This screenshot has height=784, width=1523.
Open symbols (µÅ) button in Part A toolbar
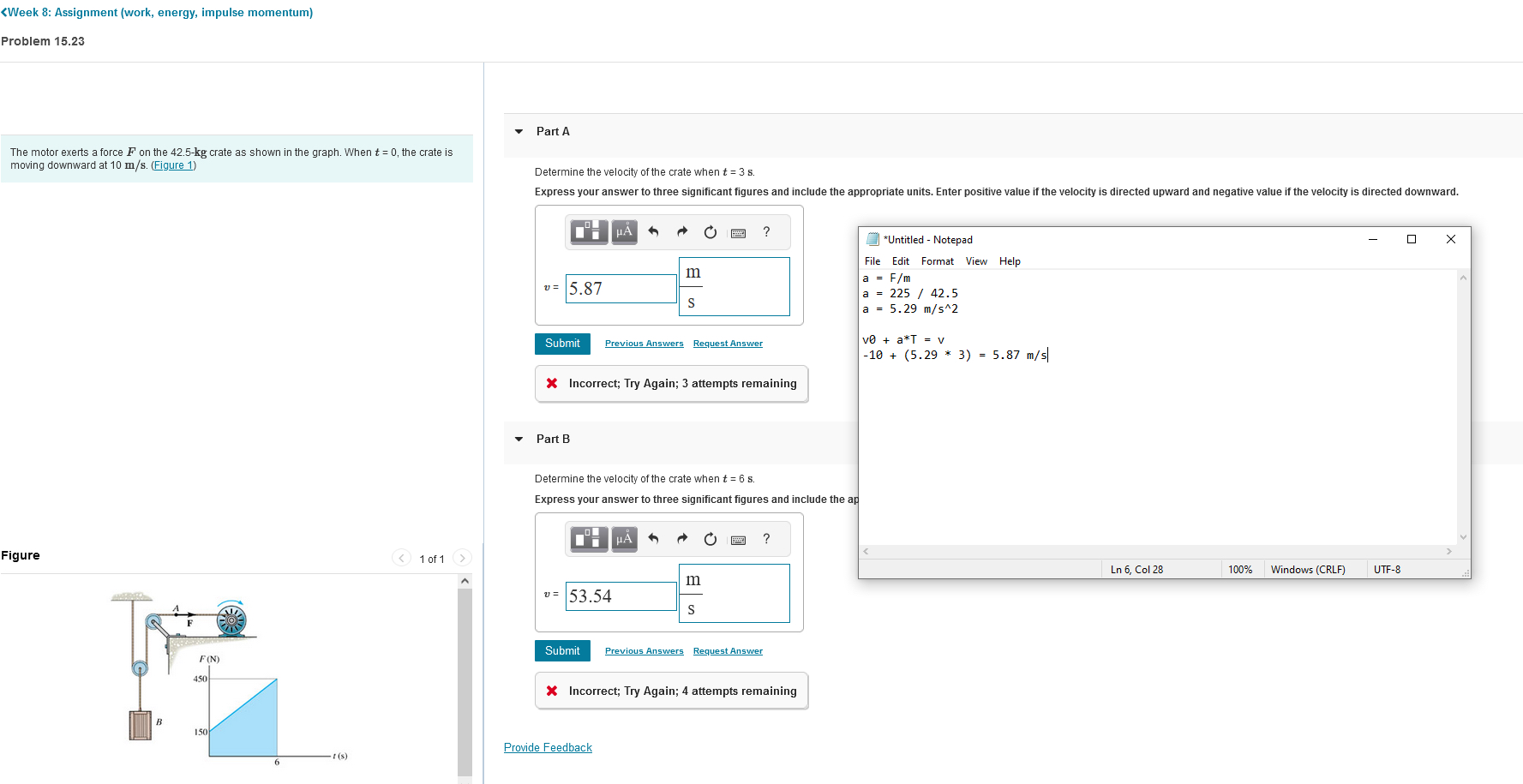pos(624,231)
